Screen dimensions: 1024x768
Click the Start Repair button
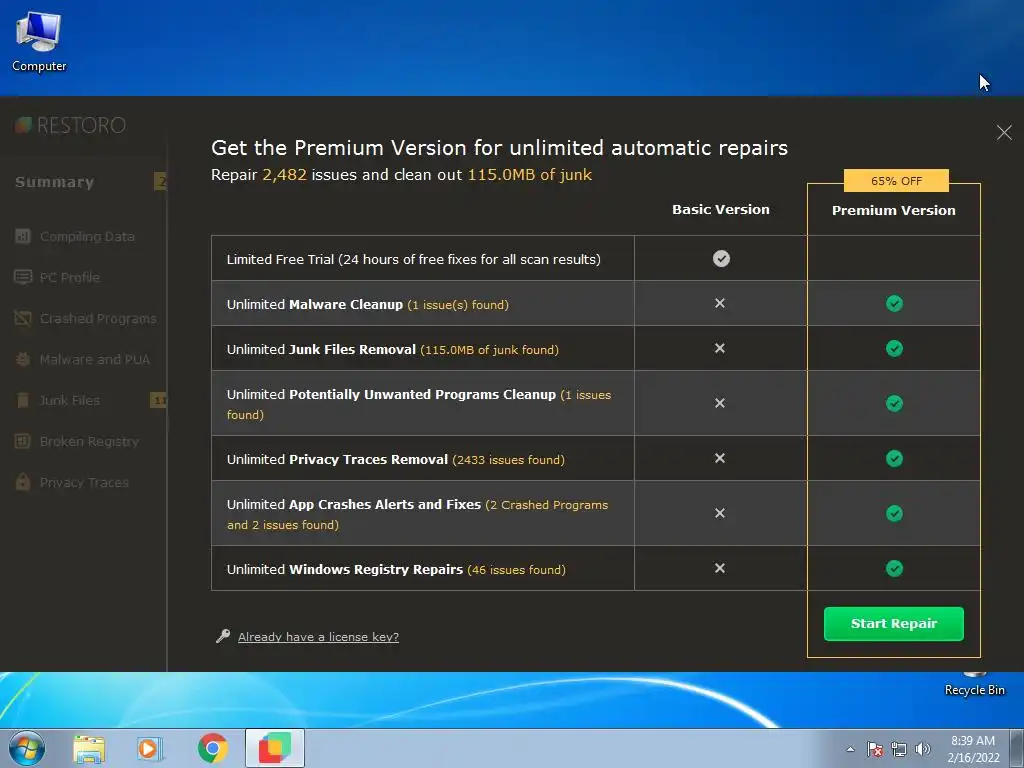(893, 624)
